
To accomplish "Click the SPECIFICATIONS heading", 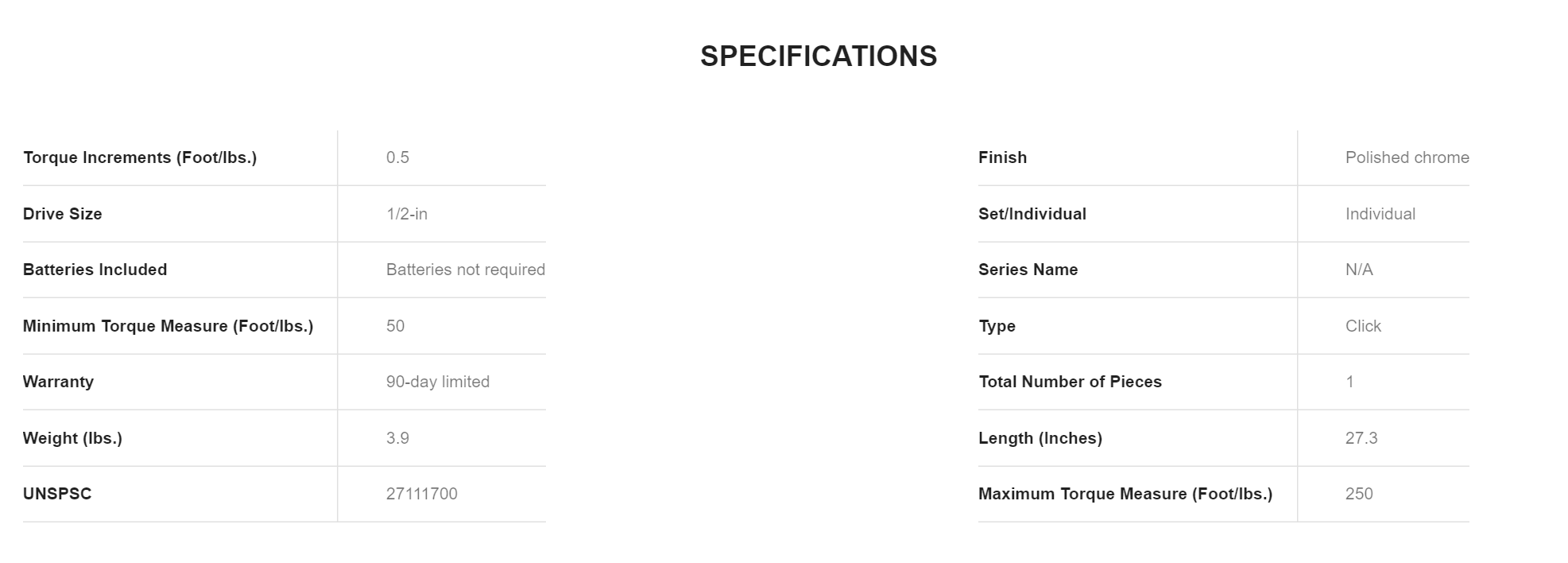I will tap(818, 56).
